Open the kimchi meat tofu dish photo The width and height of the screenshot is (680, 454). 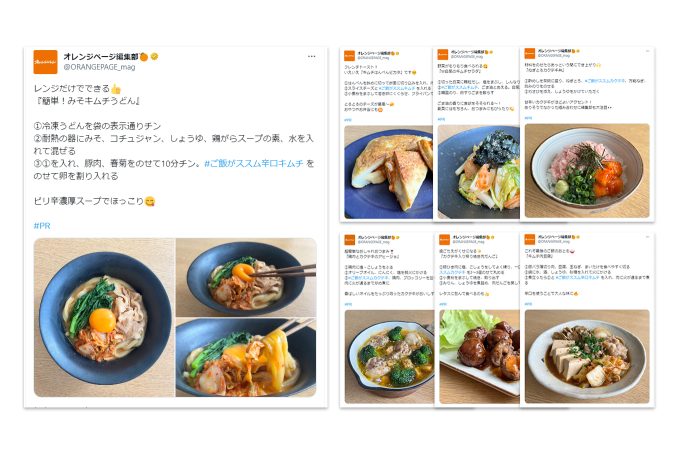(587, 356)
